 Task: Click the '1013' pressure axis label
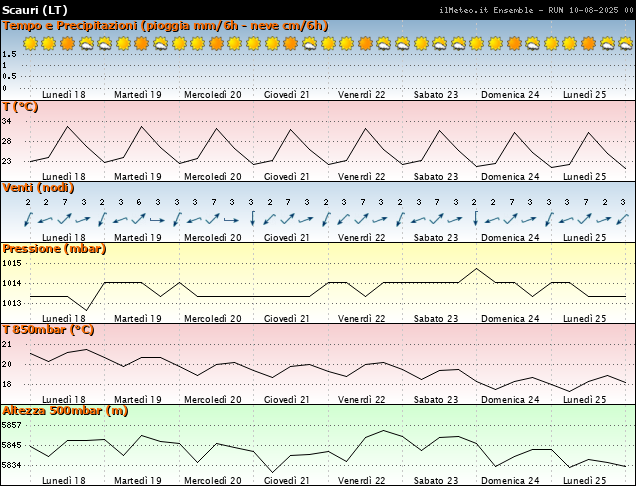coord(11,303)
